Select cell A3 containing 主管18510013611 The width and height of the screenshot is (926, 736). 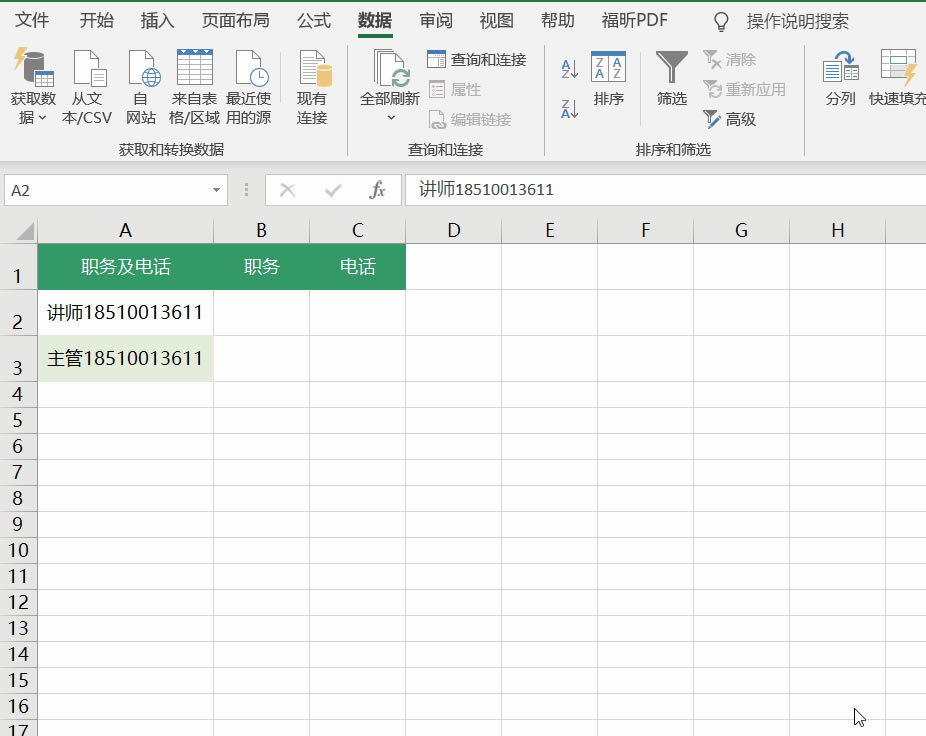click(x=125, y=358)
